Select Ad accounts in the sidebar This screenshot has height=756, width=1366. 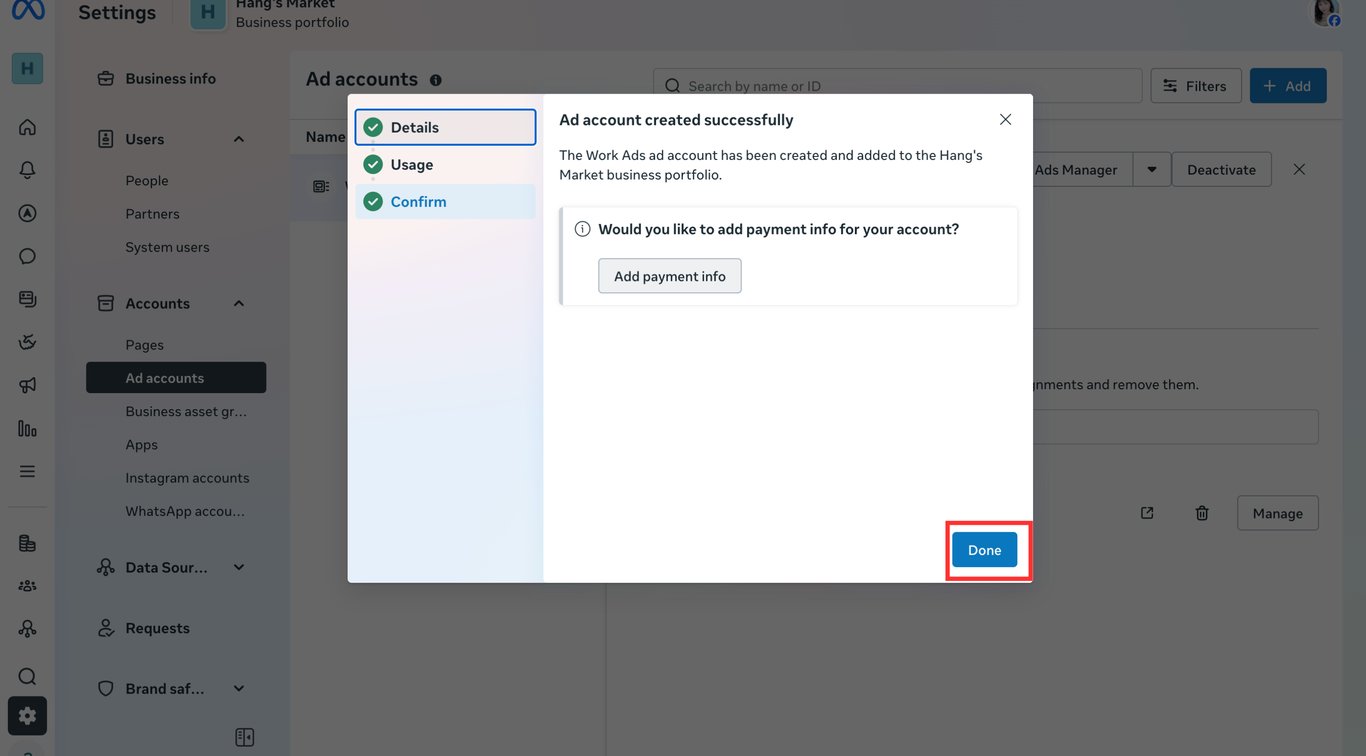(x=176, y=377)
